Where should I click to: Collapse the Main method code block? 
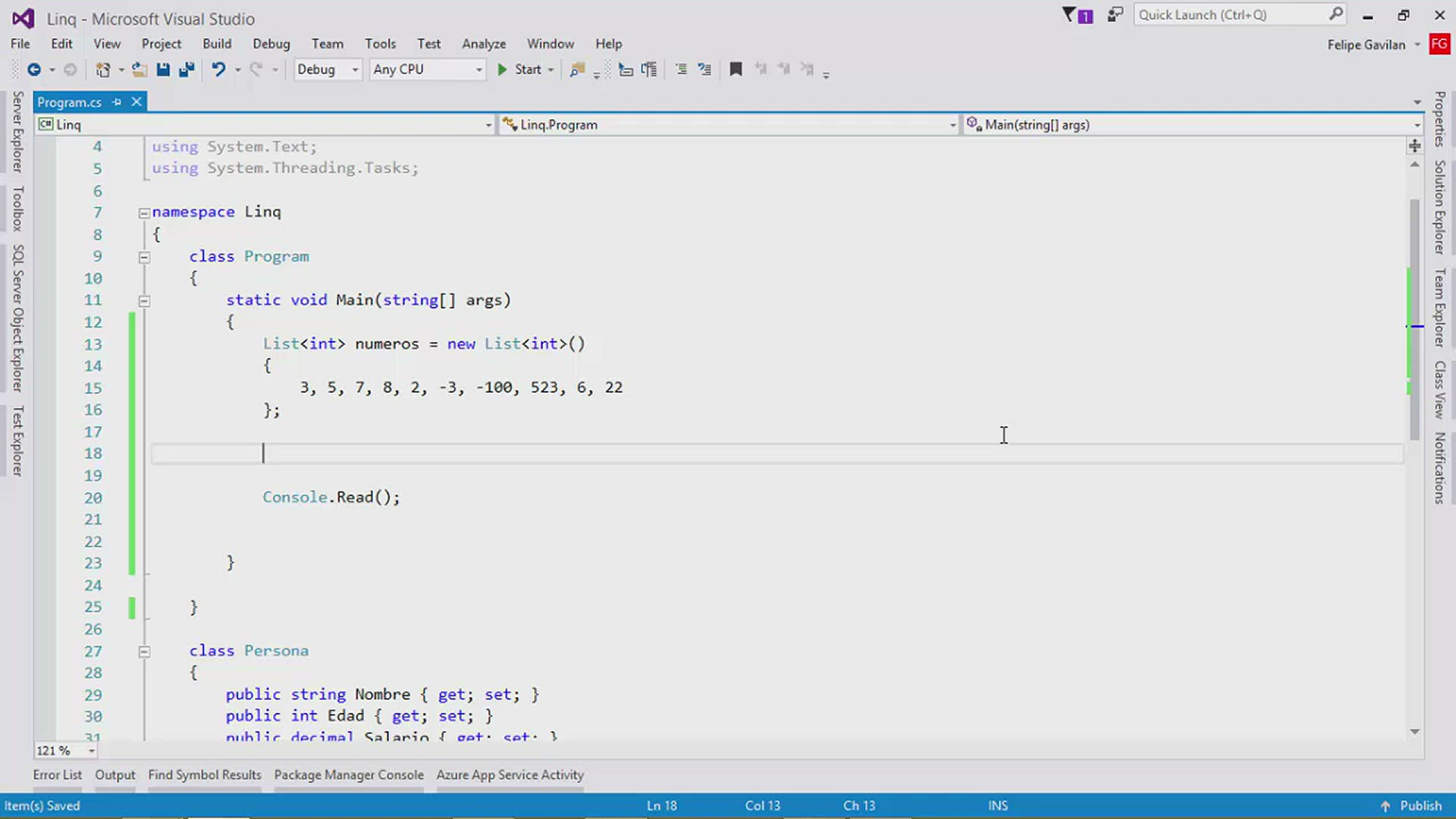click(144, 301)
